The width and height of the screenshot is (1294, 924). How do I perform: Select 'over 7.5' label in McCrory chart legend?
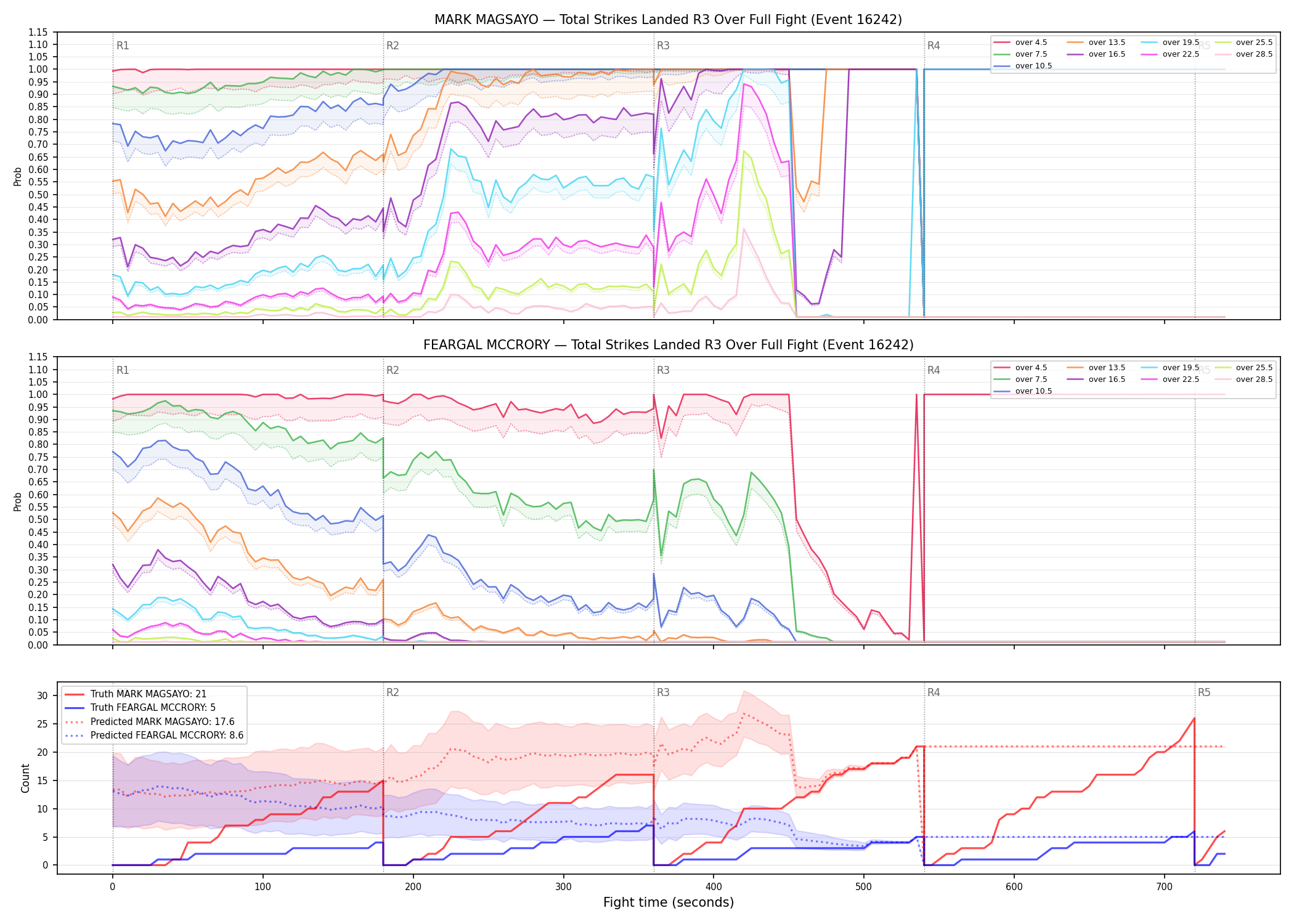pos(1031,379)
